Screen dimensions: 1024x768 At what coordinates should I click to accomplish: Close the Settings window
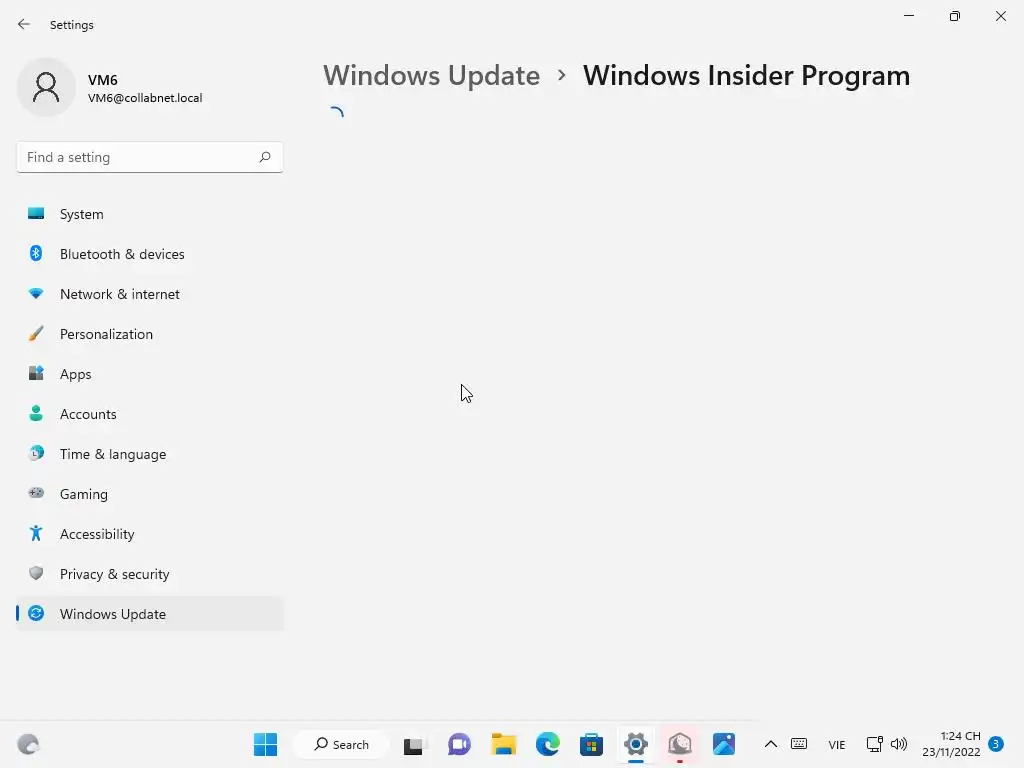tap(1000, 16)
